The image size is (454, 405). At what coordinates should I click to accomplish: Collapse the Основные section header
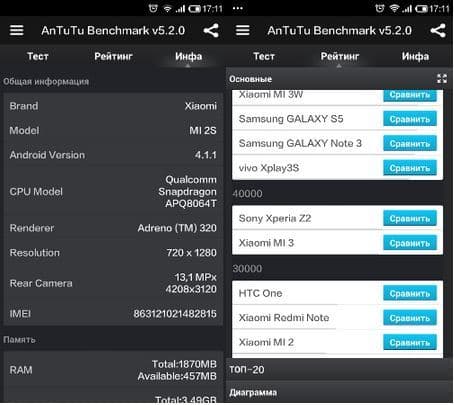click(340, 79)
